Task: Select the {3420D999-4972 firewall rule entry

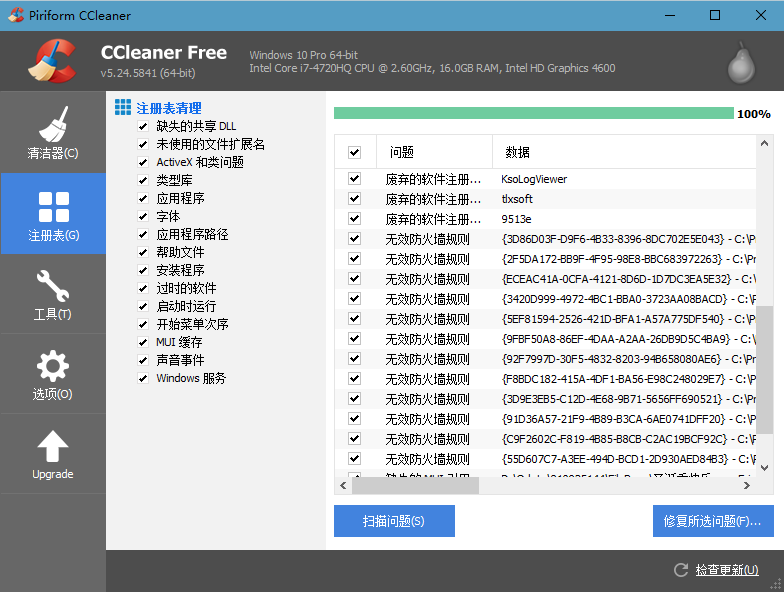Action: click(628, 299)
